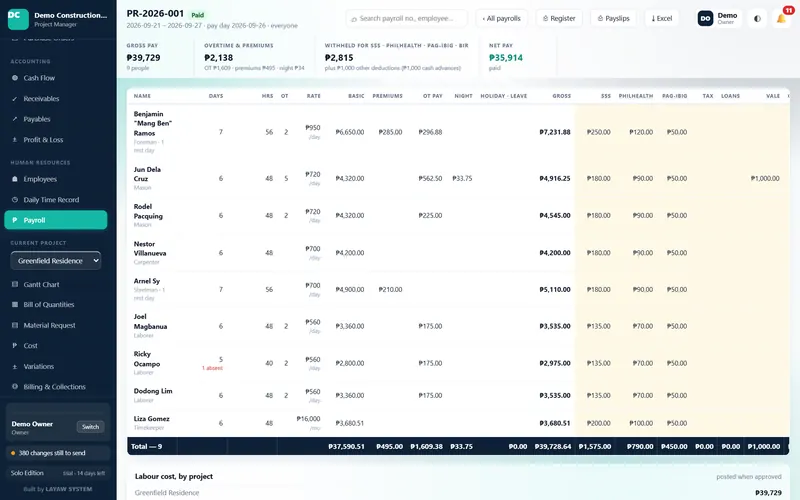Click Nestor Villanueva name
Viewport: 800px width, 500px height.
149,248
